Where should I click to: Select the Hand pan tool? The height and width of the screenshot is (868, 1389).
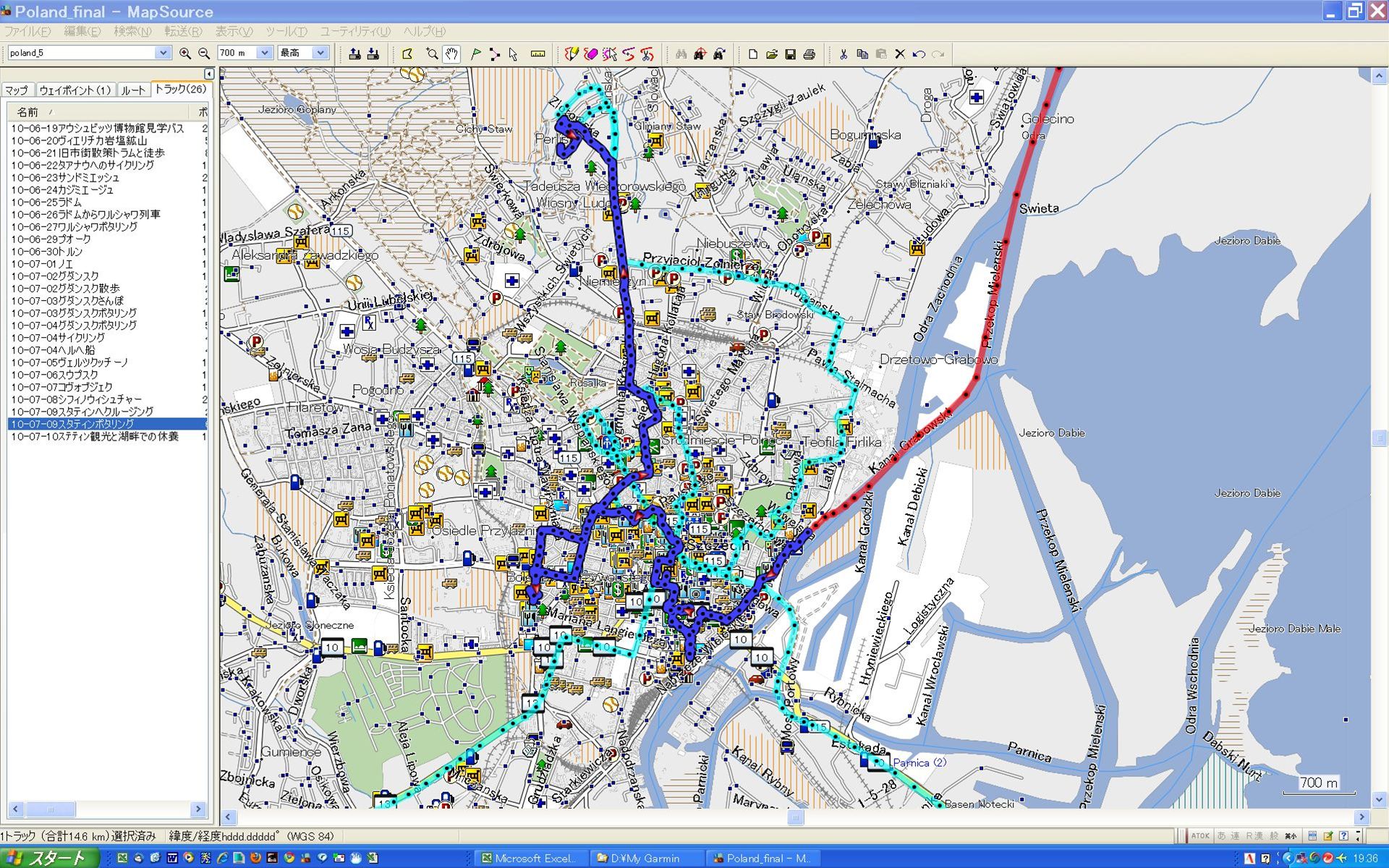click(x=451, y=54)
